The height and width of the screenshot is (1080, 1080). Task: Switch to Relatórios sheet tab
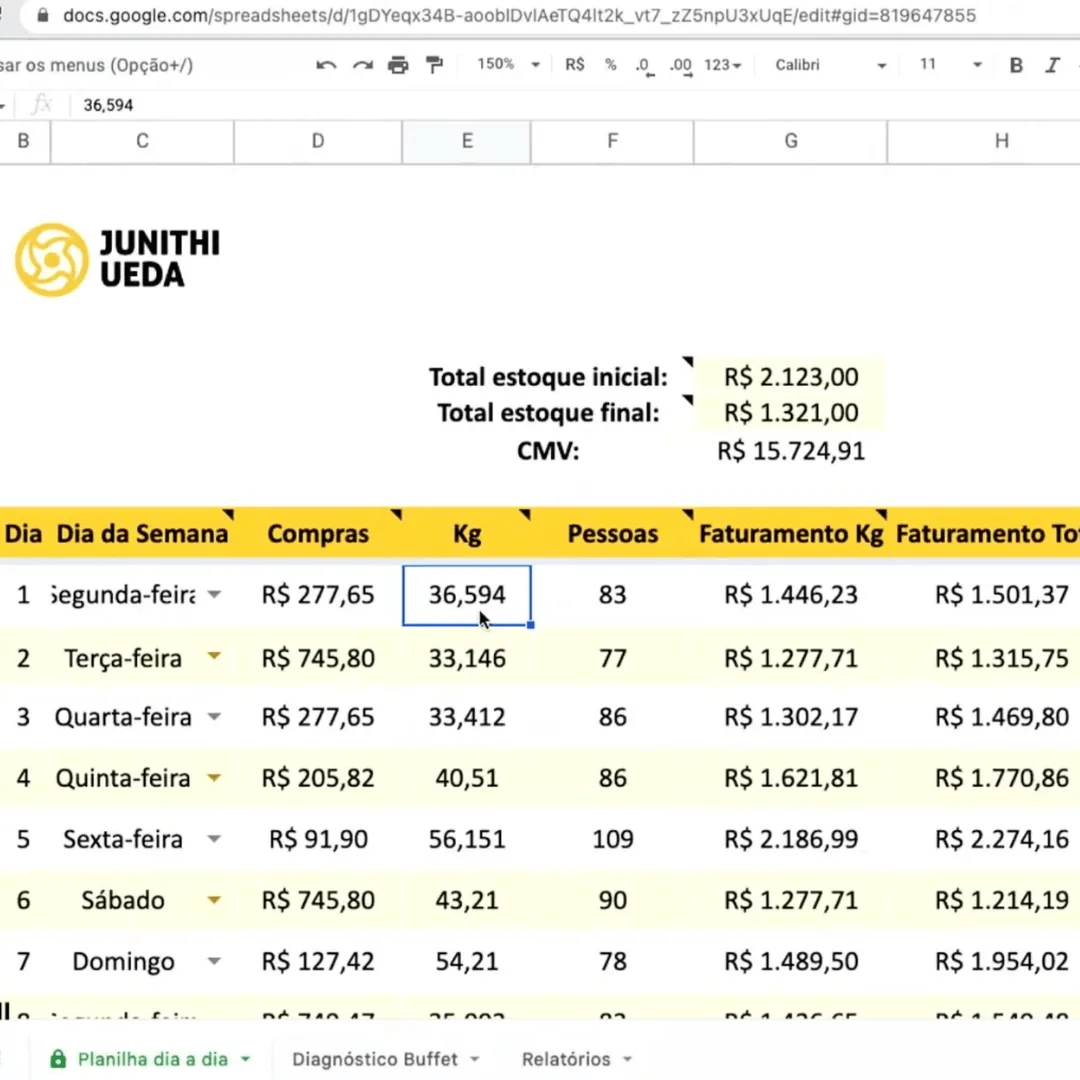click(x=566, y=1059)
